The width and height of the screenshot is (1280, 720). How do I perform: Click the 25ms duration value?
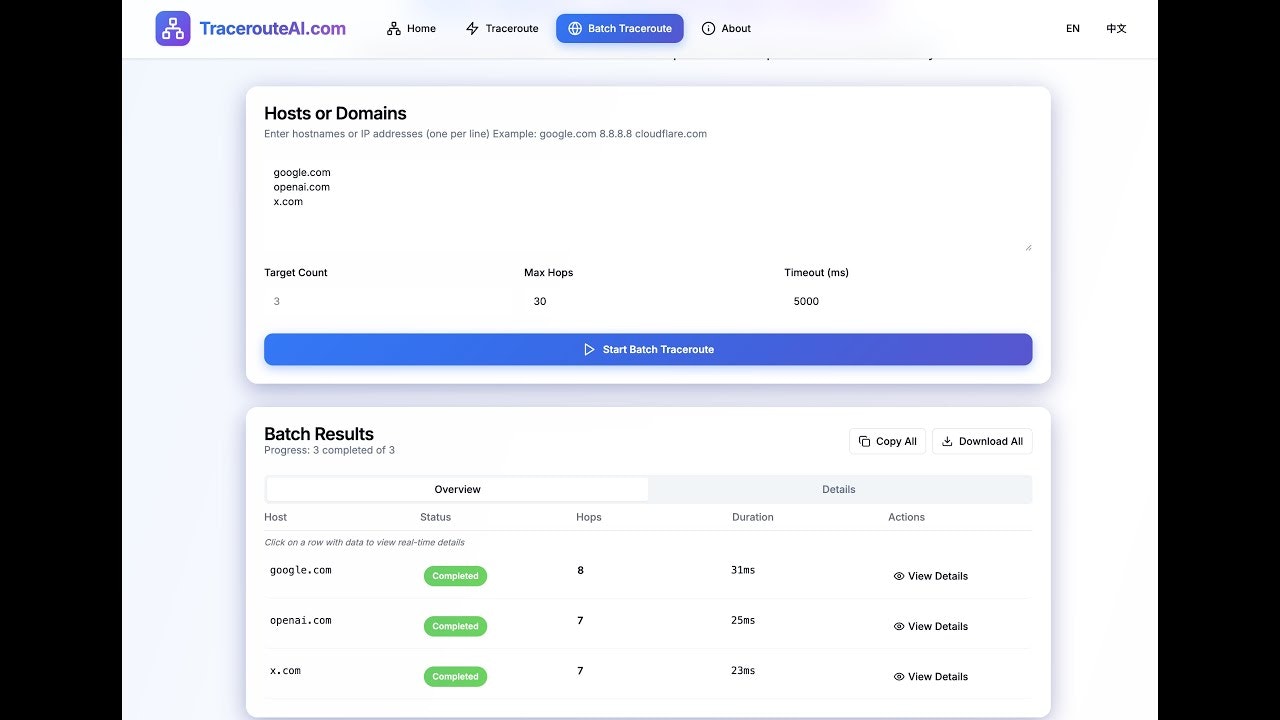(743, 620)
